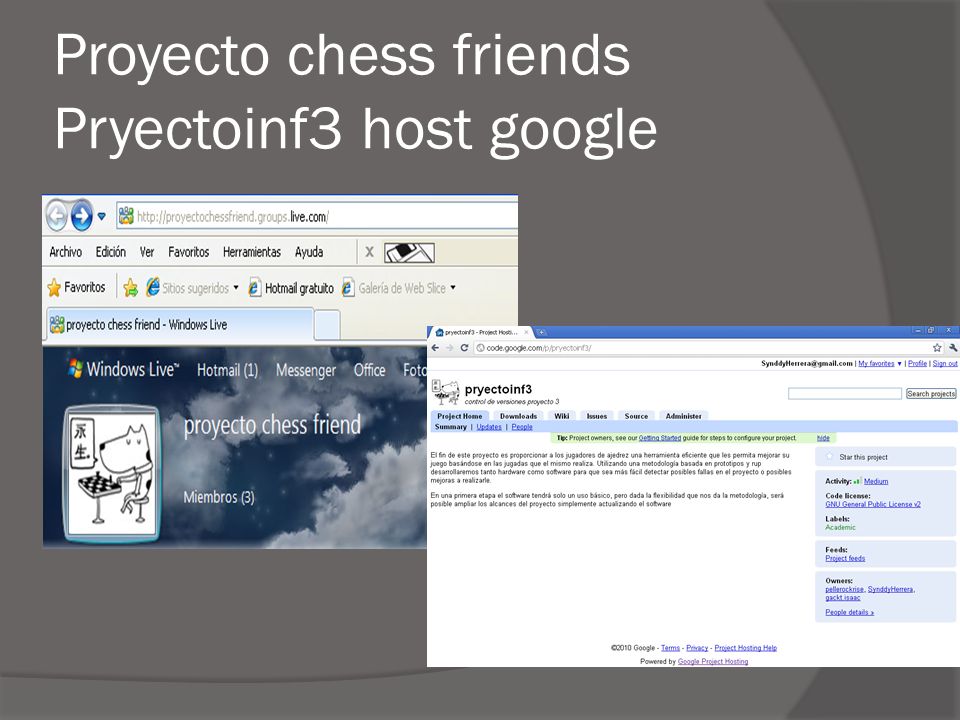Open the Project feeds link
Screen dimensions: 960x720
845,558
